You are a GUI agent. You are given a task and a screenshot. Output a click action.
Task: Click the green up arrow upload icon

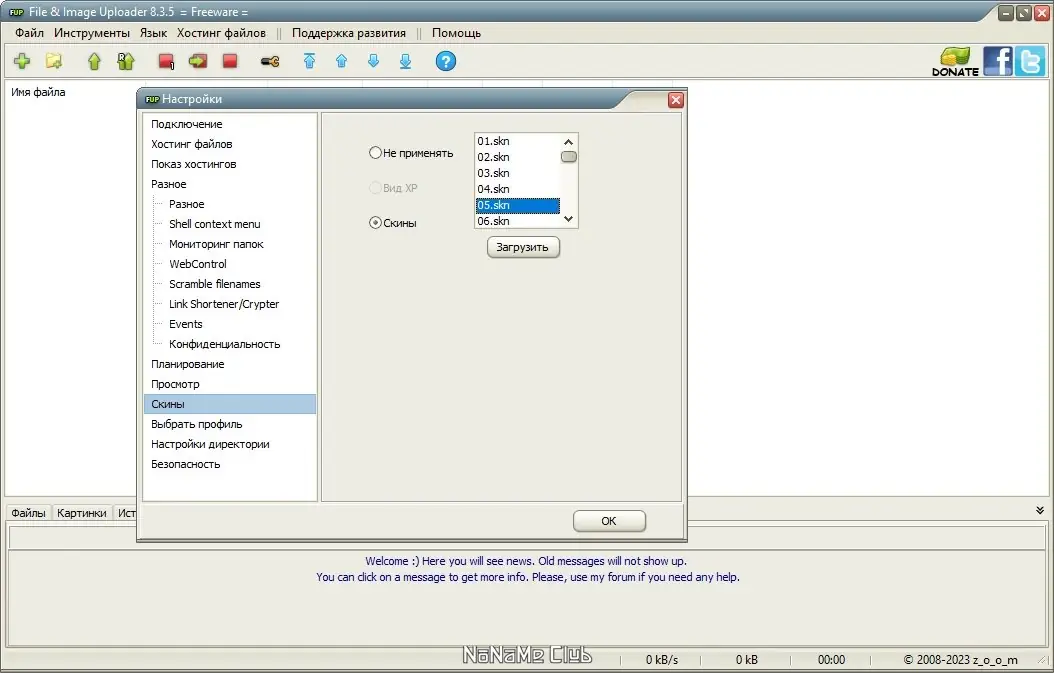94,61
